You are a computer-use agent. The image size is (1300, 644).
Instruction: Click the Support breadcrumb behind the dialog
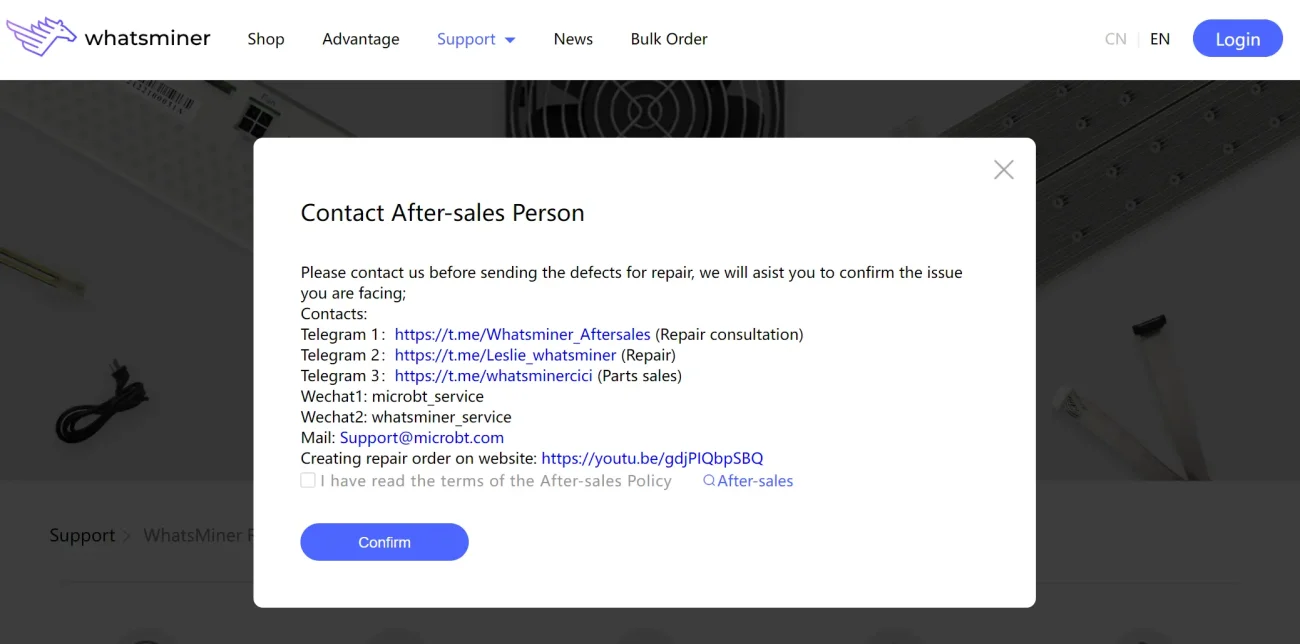click(82, 536)
